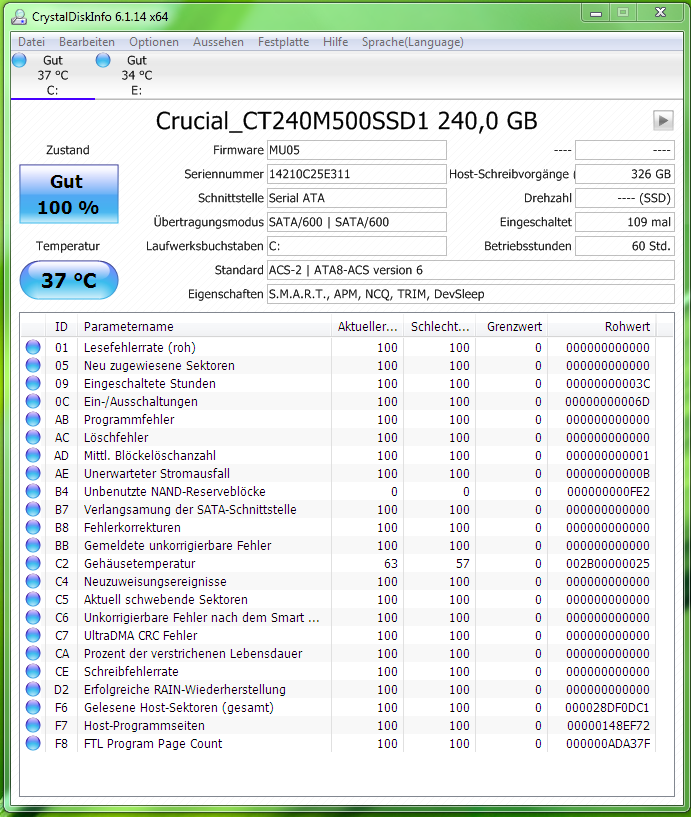Click status icon of Lesefehlerrate (roh) row

[33, 347]
